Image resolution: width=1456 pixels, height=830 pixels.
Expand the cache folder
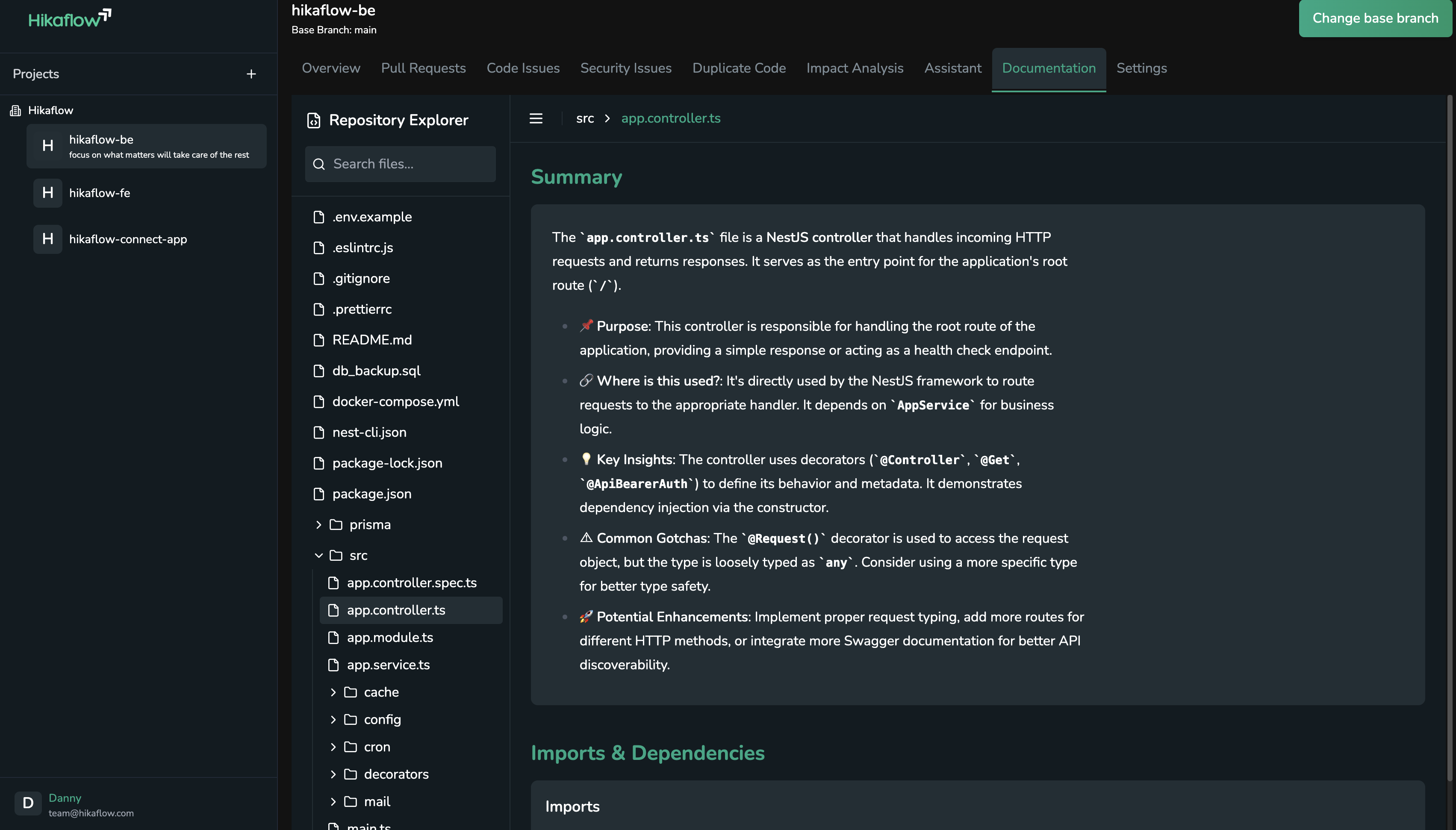(333, 692)
